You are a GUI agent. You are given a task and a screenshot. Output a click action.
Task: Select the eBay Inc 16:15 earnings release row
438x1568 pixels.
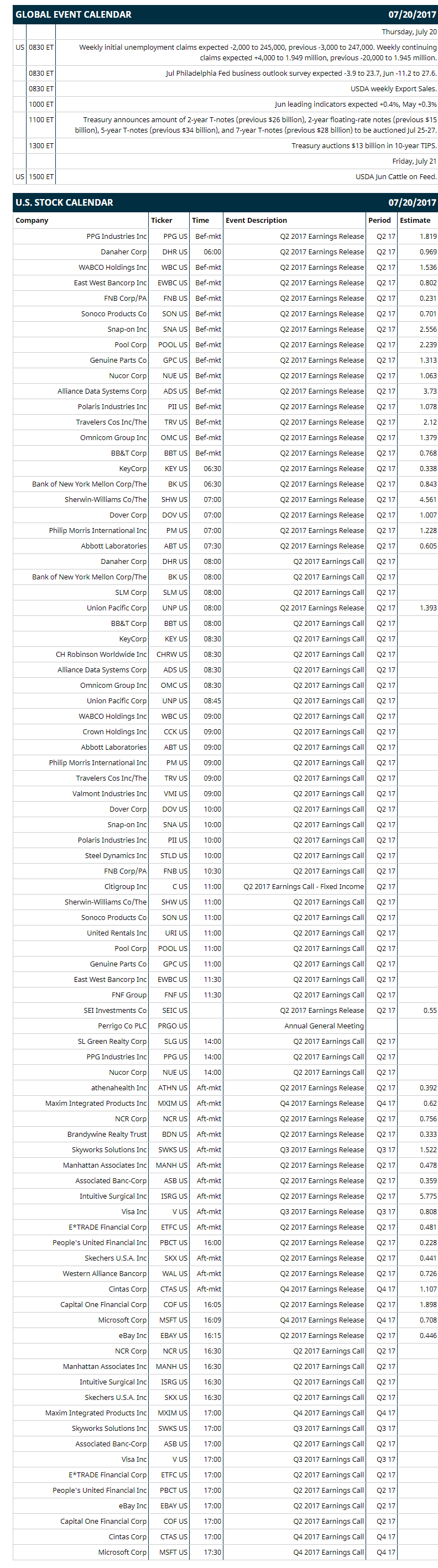pyautogui.click(x=225, y=1336)
